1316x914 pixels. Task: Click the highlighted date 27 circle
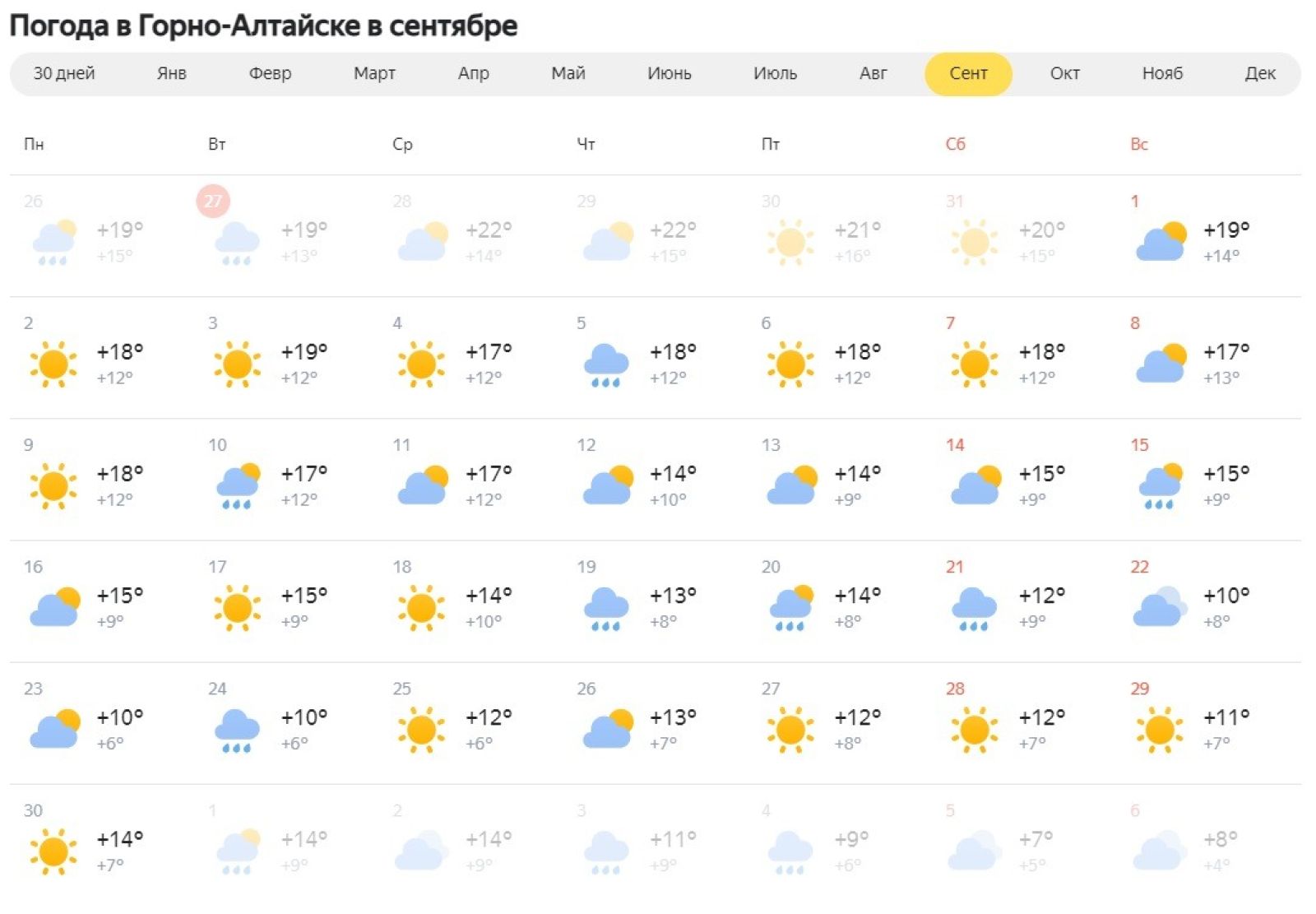(213, 201)
